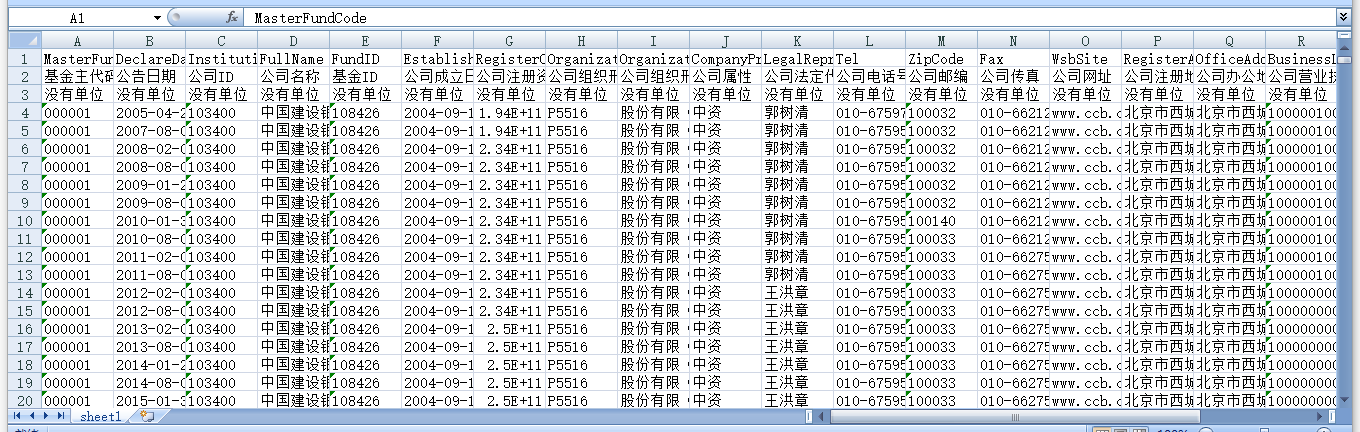The image size is (1360, 432).
Task: Click the 公司传真 cell in row 2
Action: [1013, 77]
